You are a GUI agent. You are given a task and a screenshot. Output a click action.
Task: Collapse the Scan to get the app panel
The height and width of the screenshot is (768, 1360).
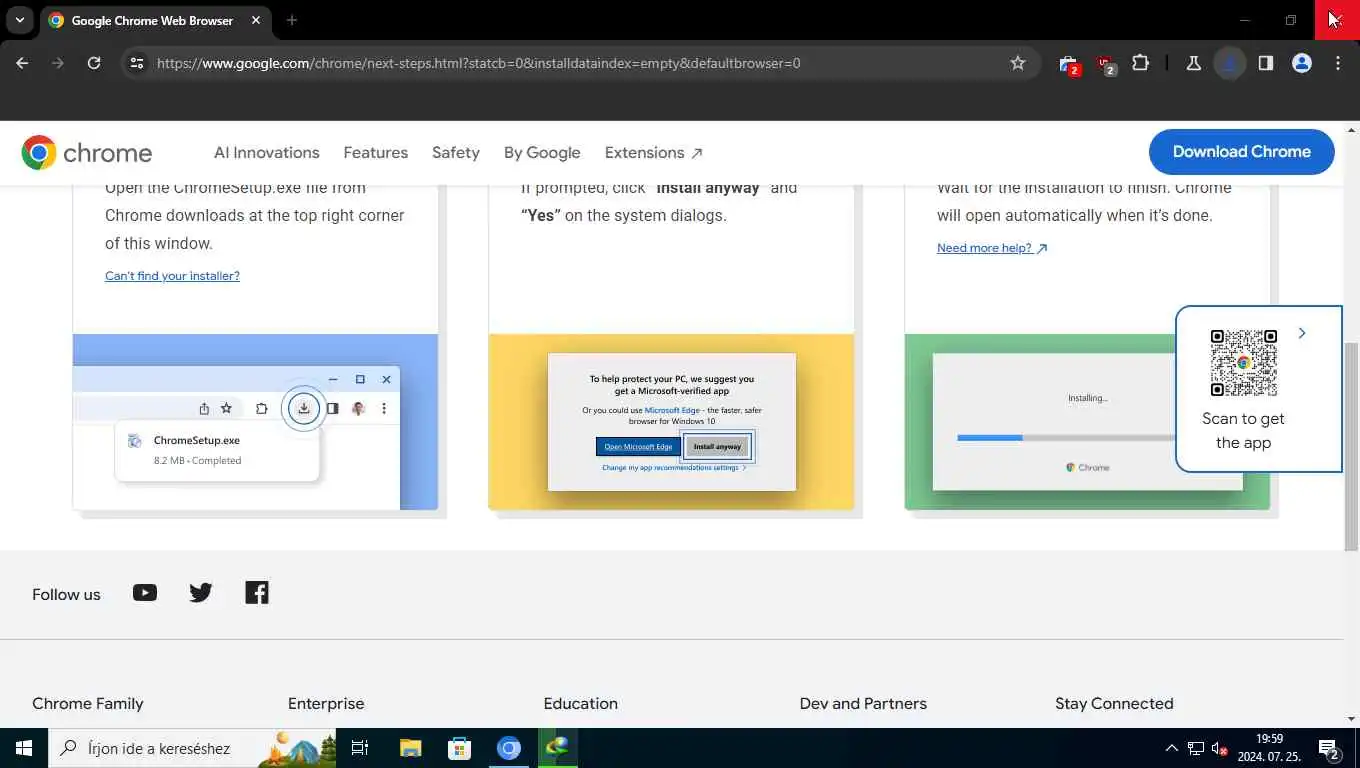point(1301,333)
